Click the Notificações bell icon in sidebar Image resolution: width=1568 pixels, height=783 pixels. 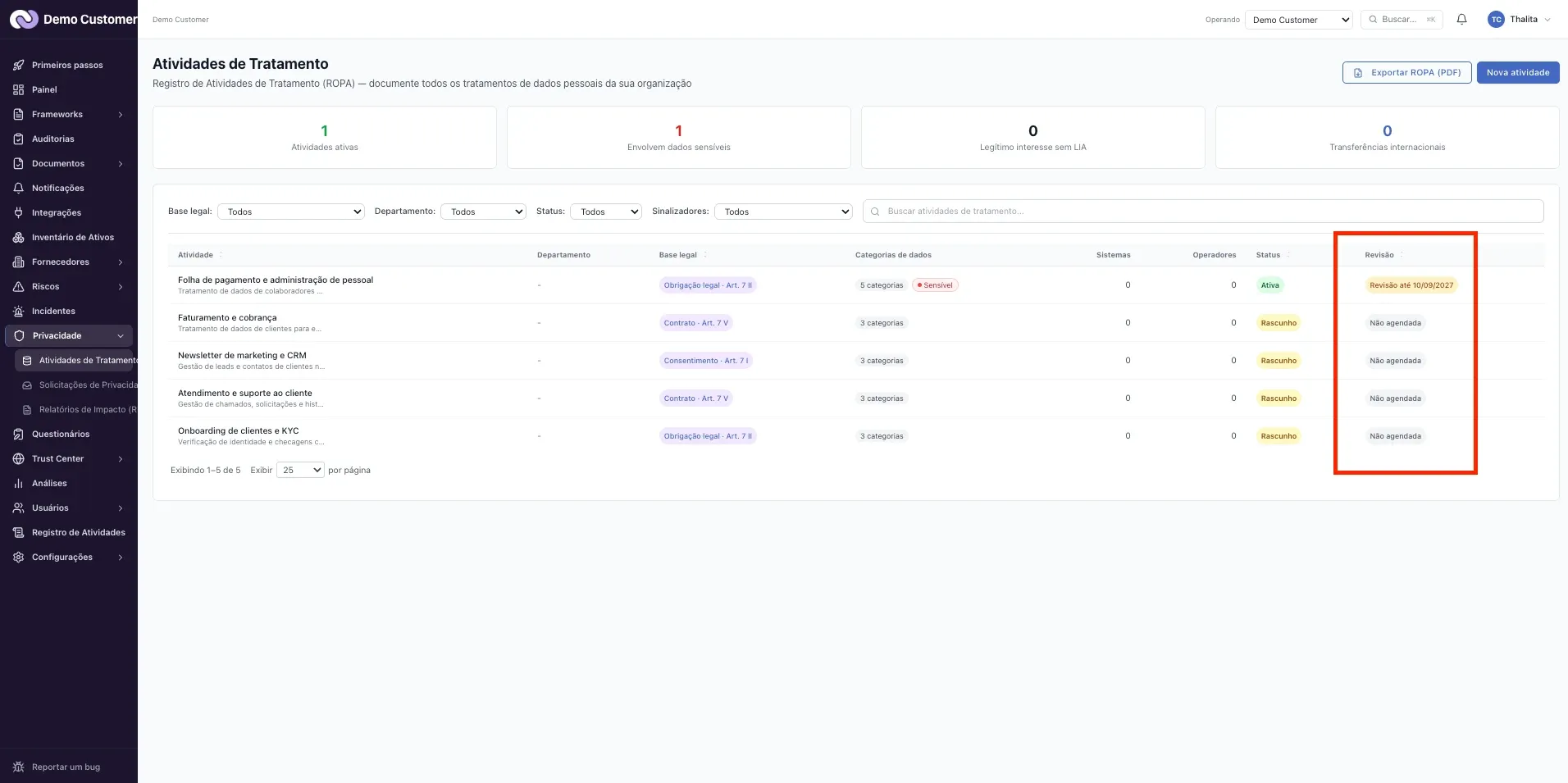click(18, 188)
